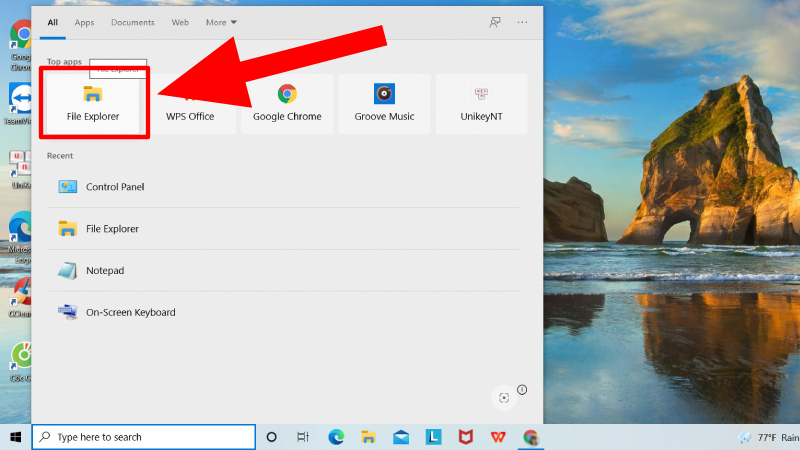Viewport: 800px width, 450px height.
Task: Open Notepad from Recent list
Action: (x=283, y=270)
